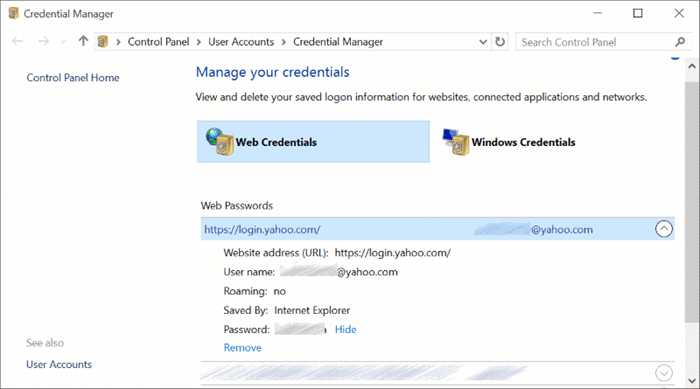Switch to Windows Credentials tab
The width and height of the screenshot is (700, 389).
click(509, 142)
